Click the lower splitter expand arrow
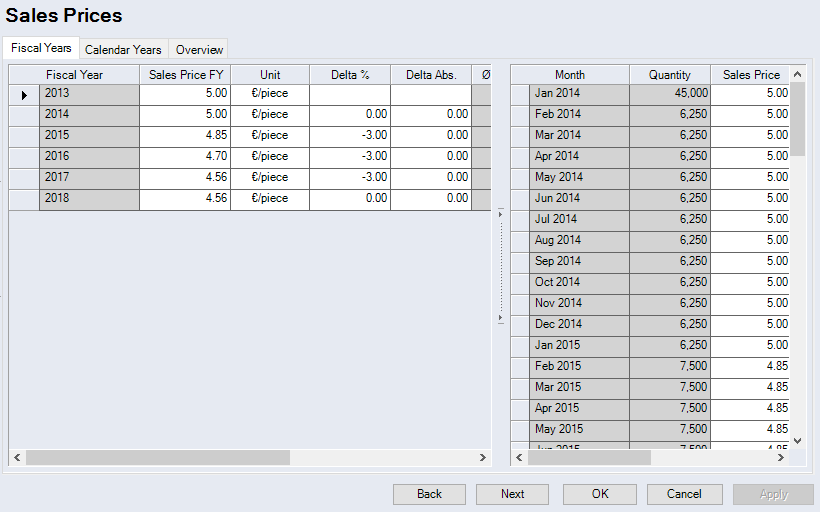Screen dimensions: 820x512 pyautogui.click(x=501, y=319)
